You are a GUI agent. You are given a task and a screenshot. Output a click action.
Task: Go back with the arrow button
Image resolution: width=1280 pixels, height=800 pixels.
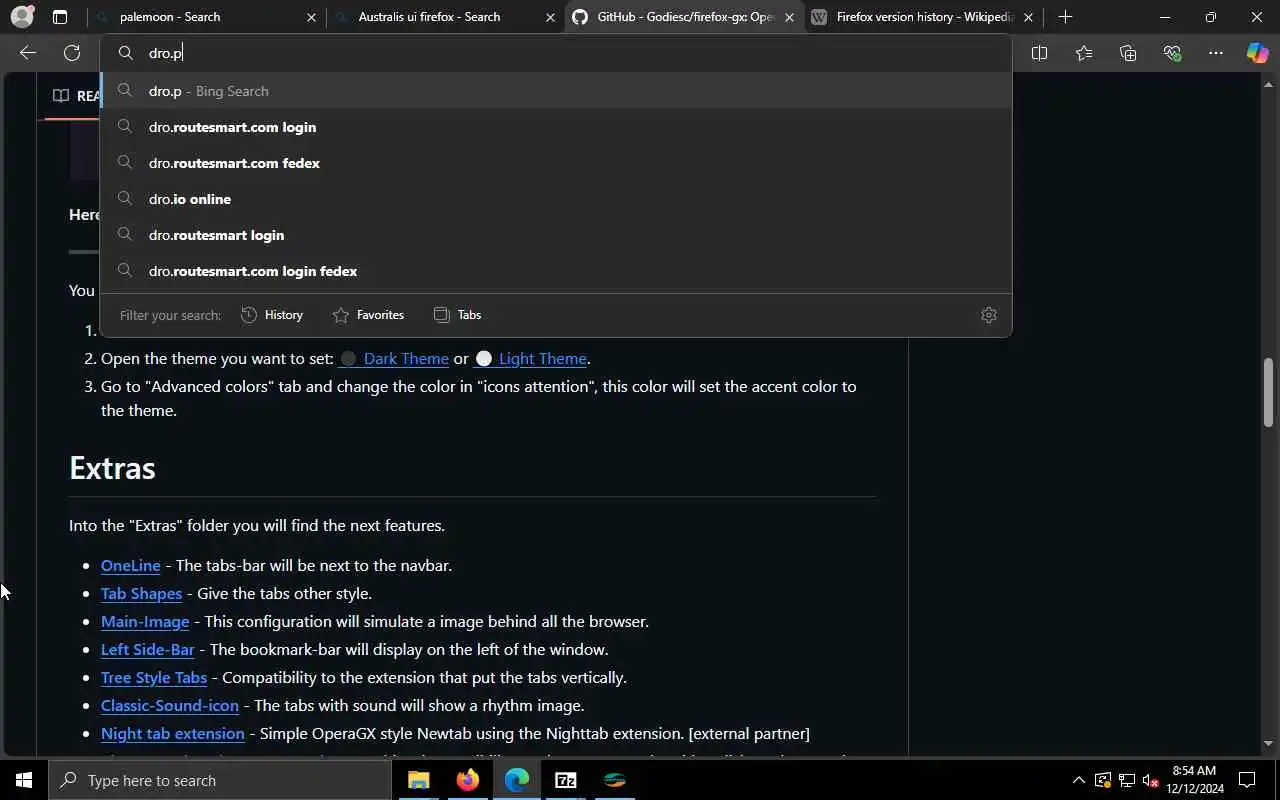click(x=28, y=53)
